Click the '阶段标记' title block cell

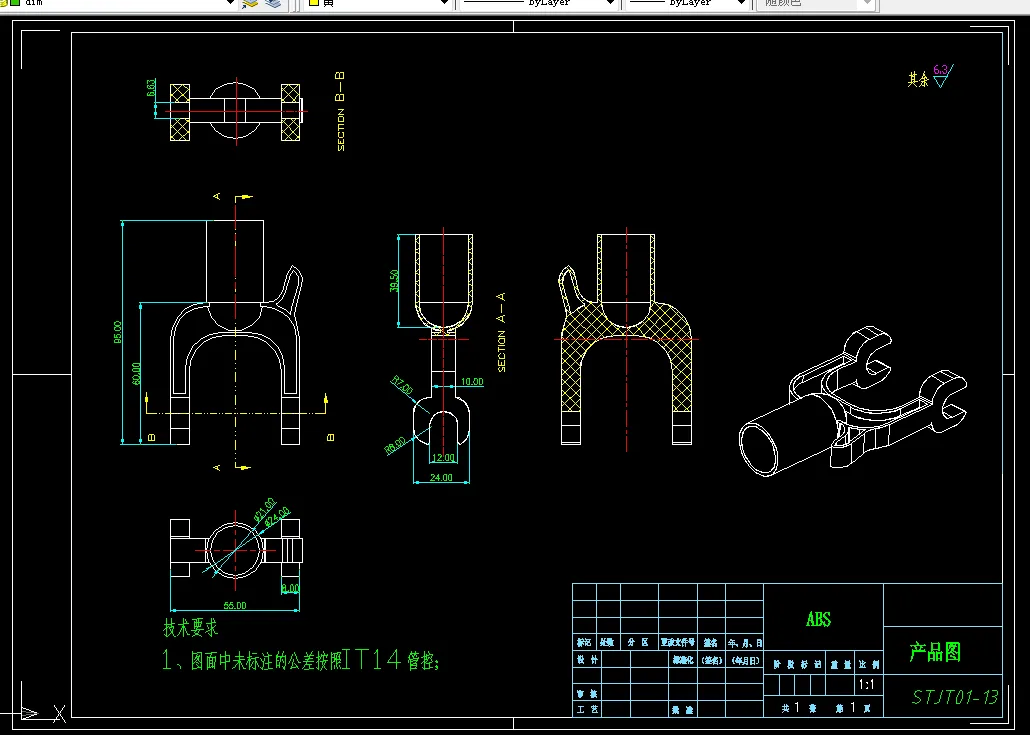click(x=796, y=665)
